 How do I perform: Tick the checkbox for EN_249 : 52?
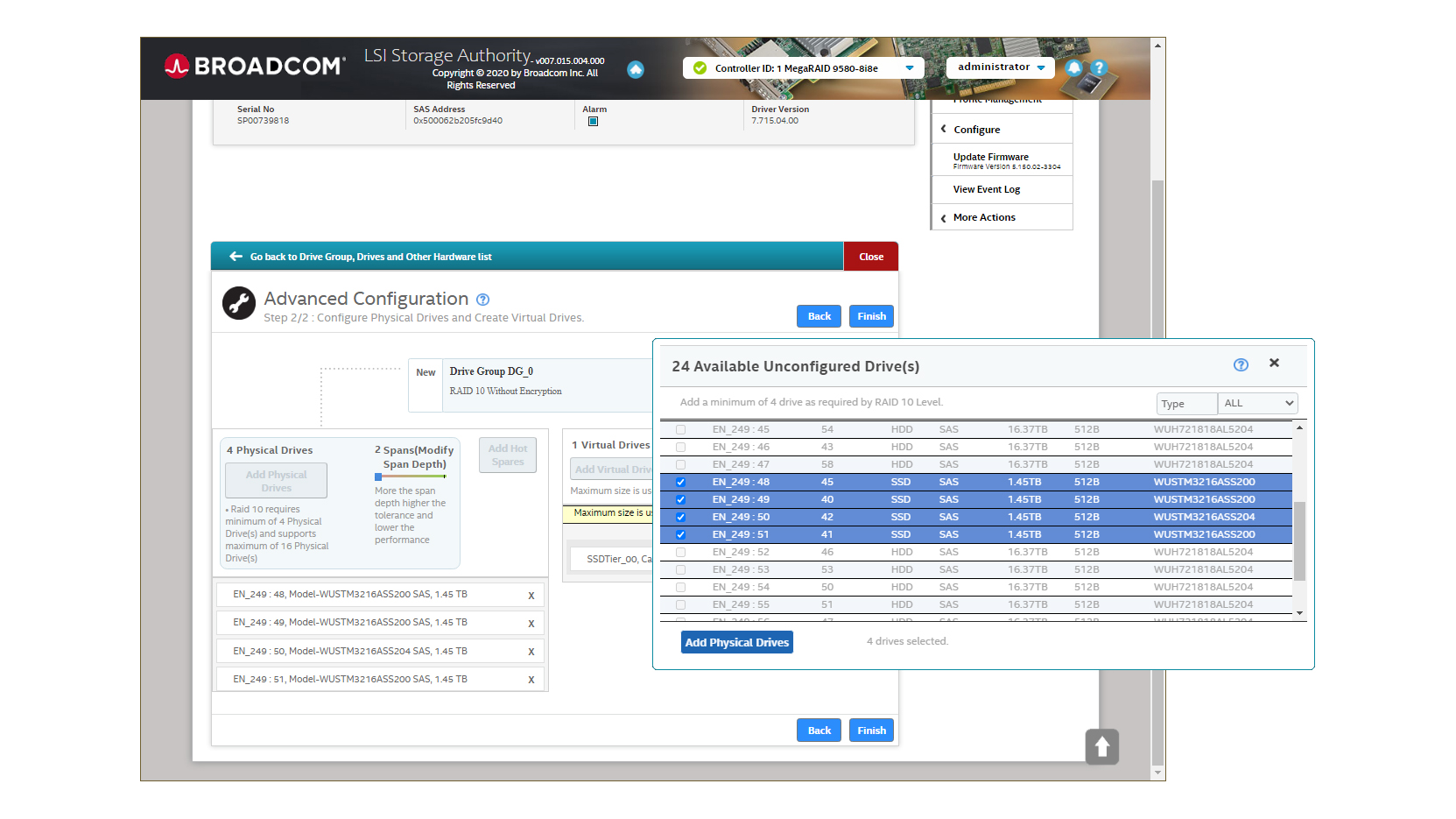coord(680,552)
